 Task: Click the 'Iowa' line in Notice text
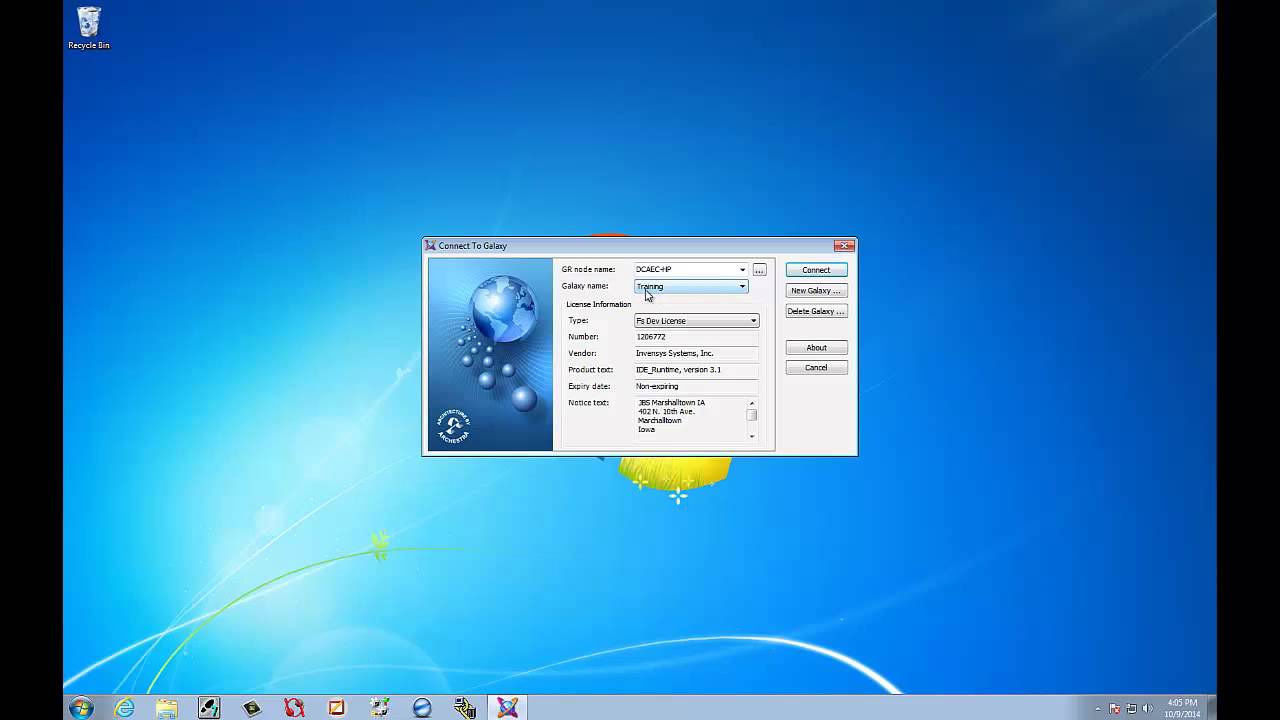pos(646,430)
